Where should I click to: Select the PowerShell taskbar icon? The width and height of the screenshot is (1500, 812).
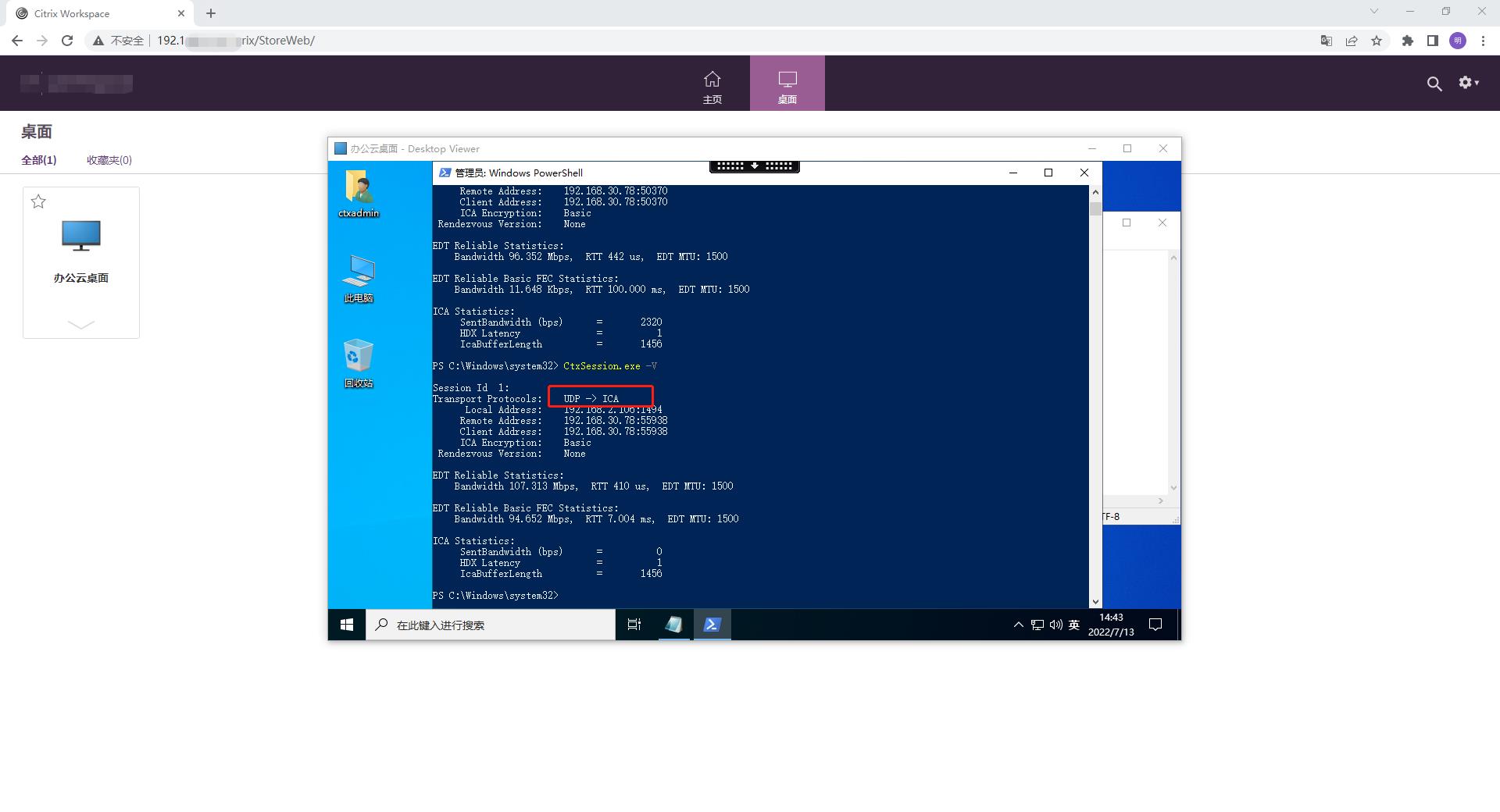712,625
